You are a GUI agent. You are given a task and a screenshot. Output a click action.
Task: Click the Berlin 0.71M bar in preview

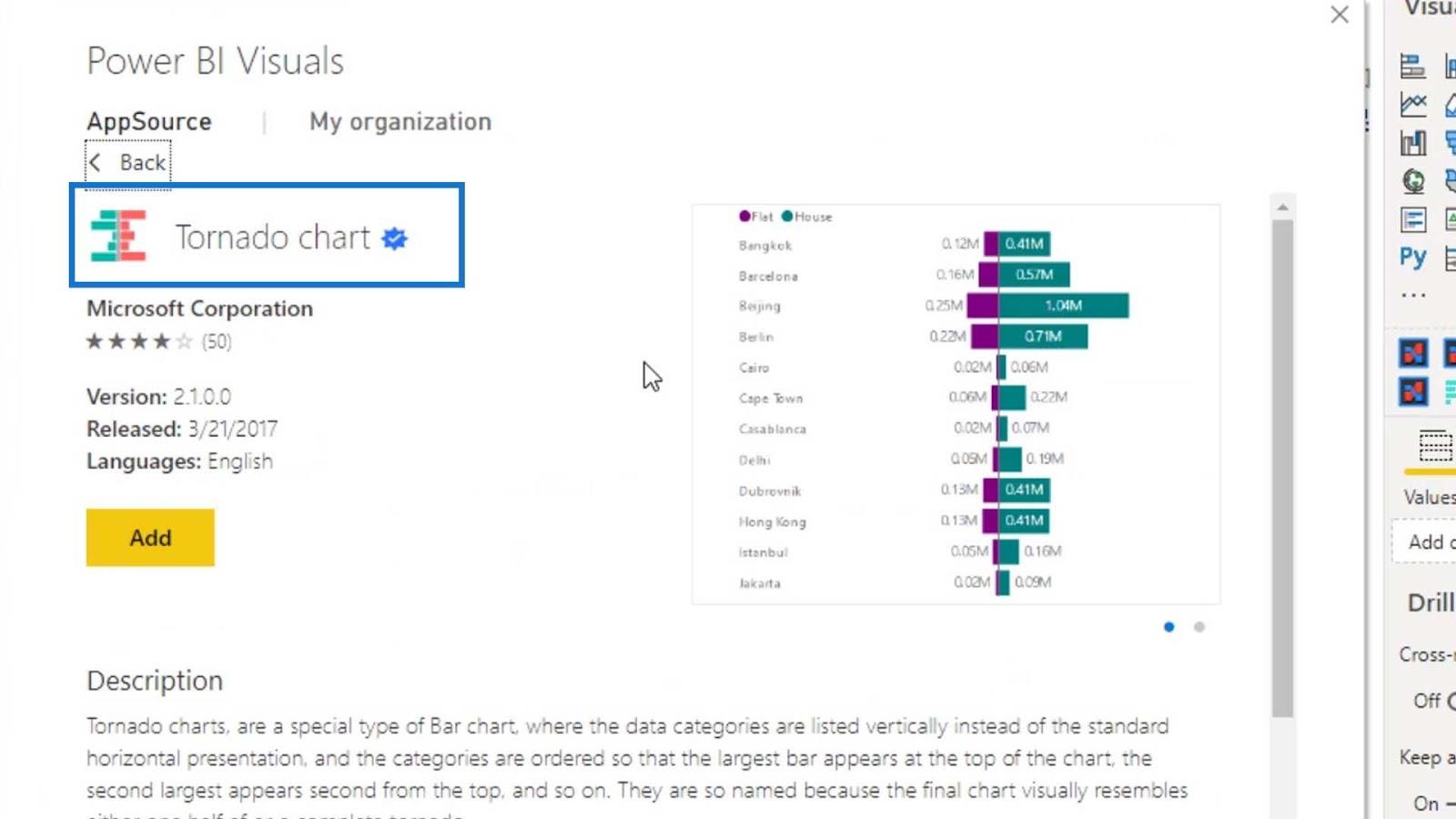tap(1043, 337)
